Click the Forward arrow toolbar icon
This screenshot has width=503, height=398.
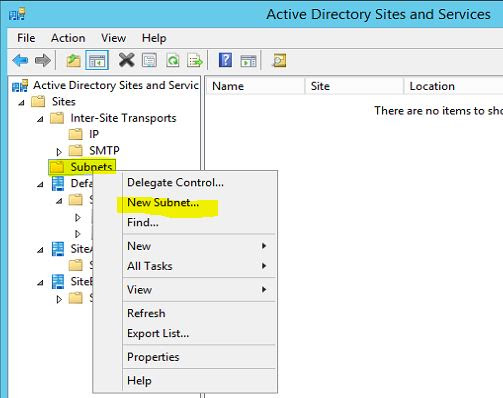[43, 60]
